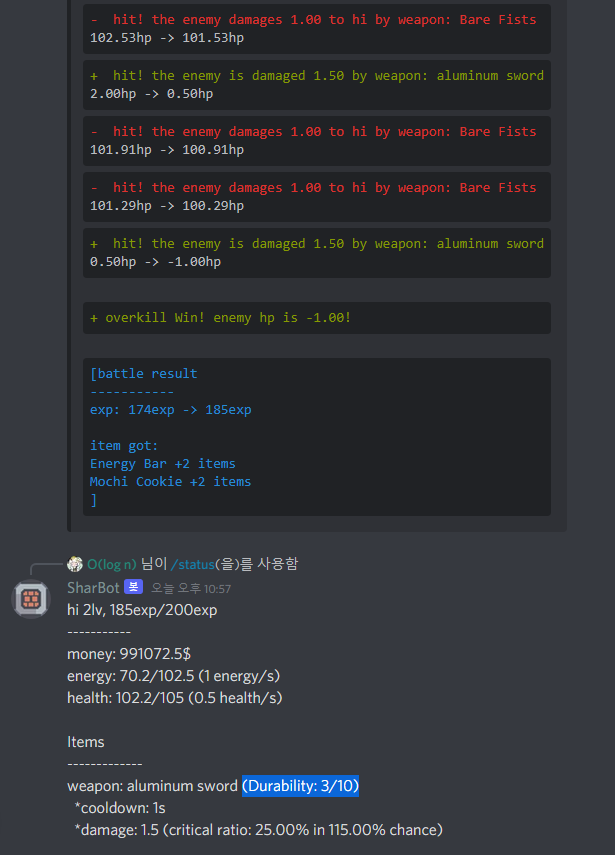Click the 'hi 2lv, 185exp/200exp' status line
The image size is (615, 855).
tap(142, 610)
